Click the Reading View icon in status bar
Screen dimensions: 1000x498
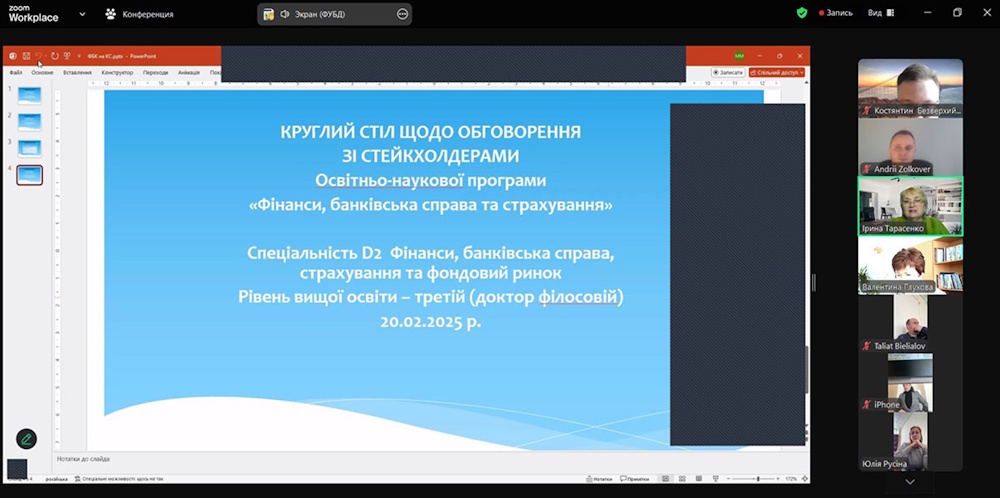click(x=700, y=479)
